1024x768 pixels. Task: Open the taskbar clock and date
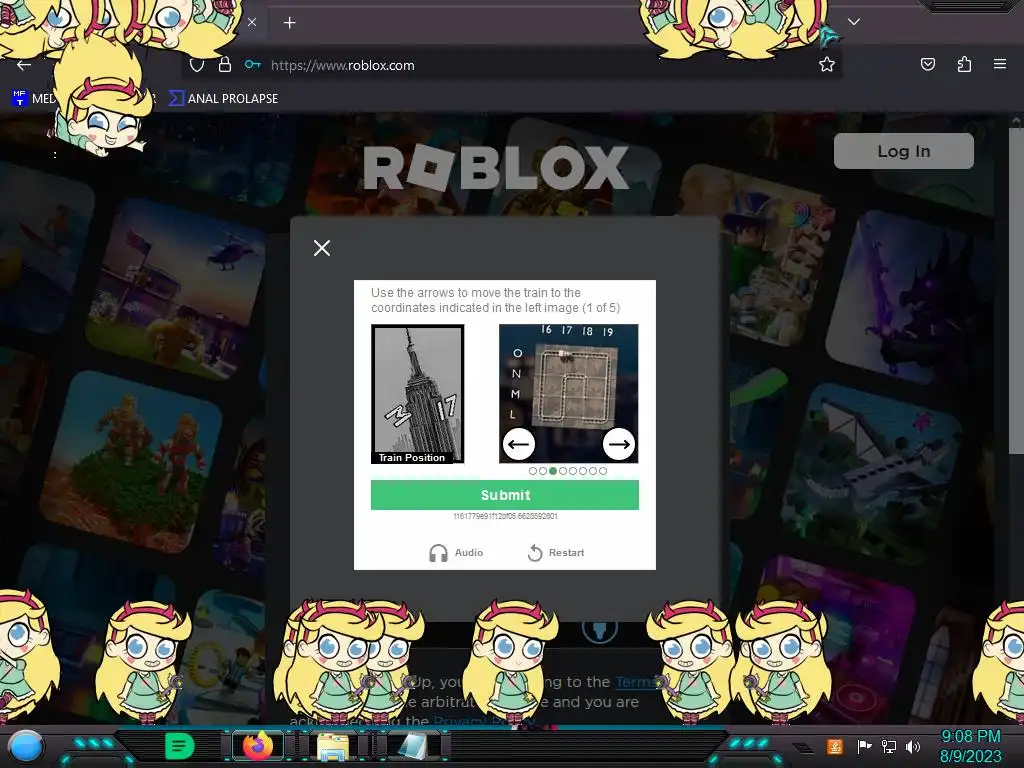tap(970, 746)
